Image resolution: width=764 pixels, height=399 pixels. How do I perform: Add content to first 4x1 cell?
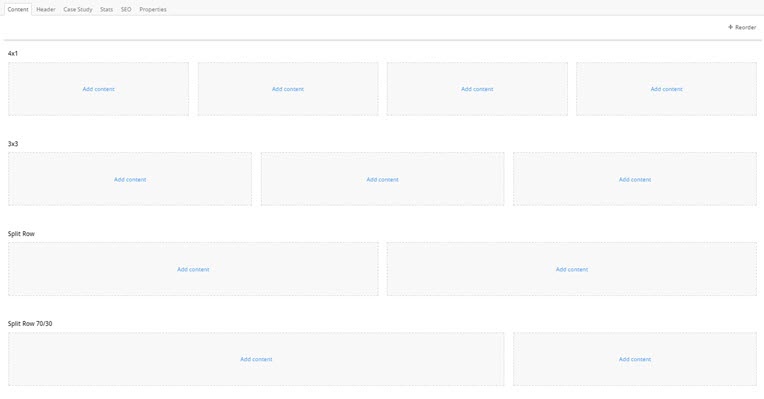click(98, 89)
